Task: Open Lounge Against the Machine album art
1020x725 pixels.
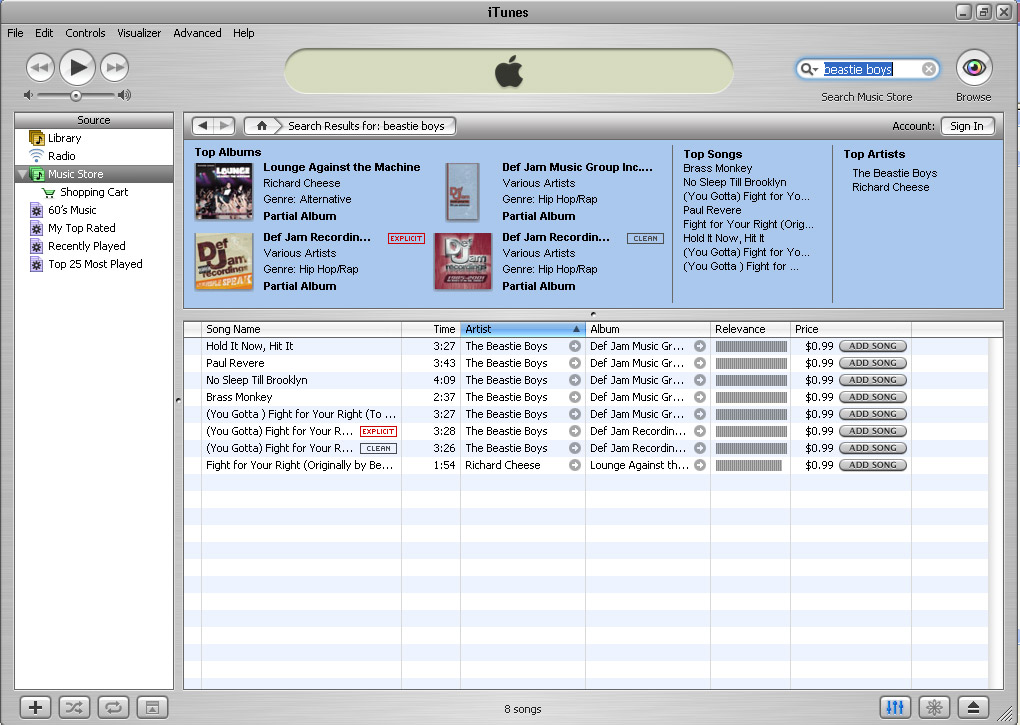Action: [x=224, y=191]
